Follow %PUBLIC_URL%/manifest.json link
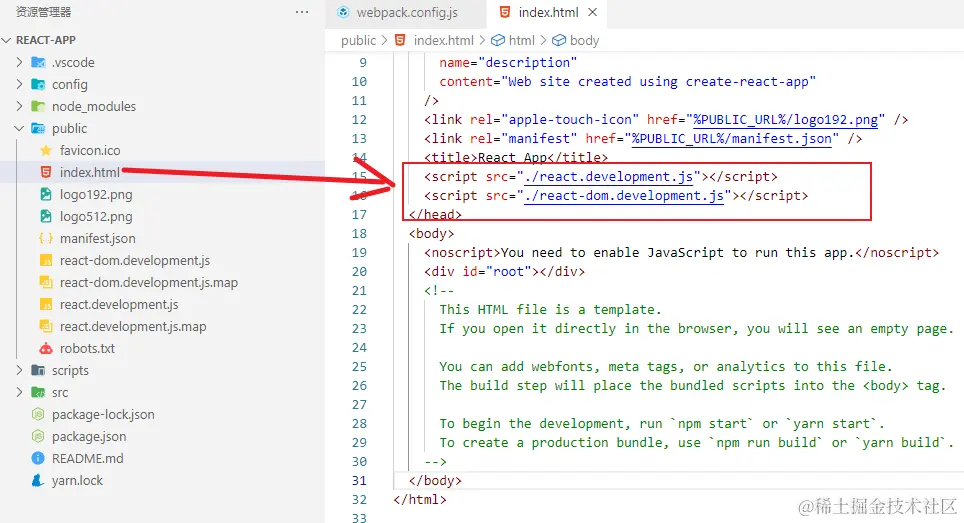Screen dimensions: 964x523 coord(731,139)
